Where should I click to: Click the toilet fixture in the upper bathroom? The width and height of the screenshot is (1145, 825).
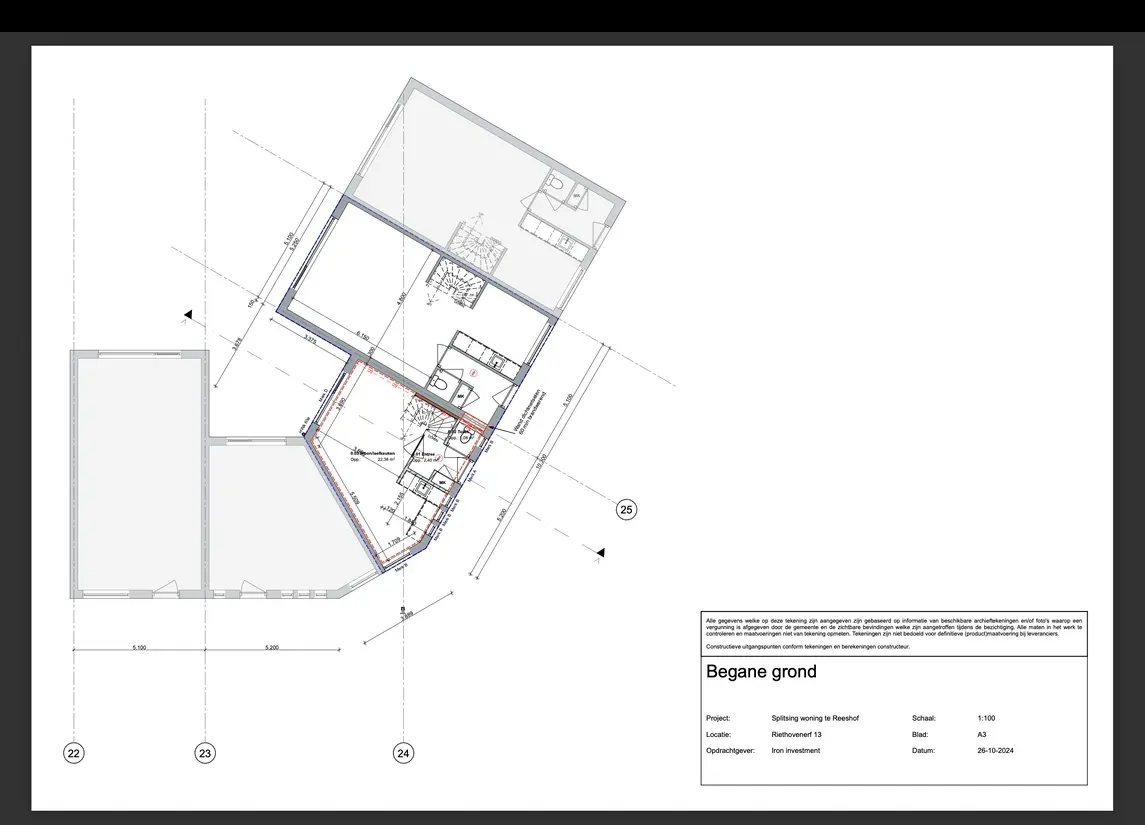555,183
